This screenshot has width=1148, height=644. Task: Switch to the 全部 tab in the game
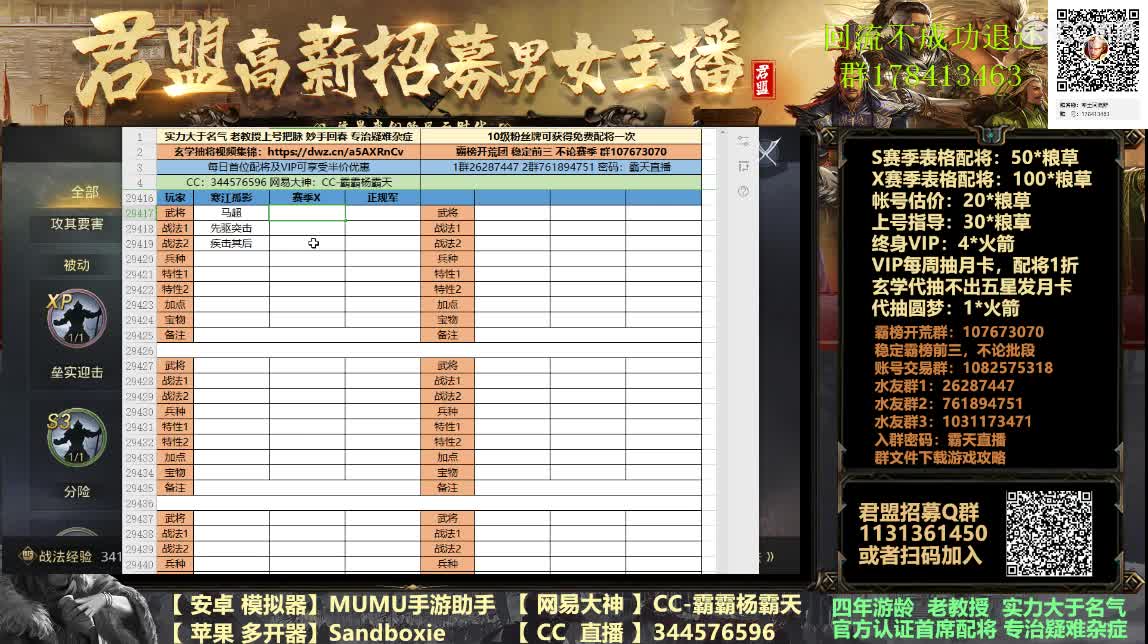[x=85, y=192]
